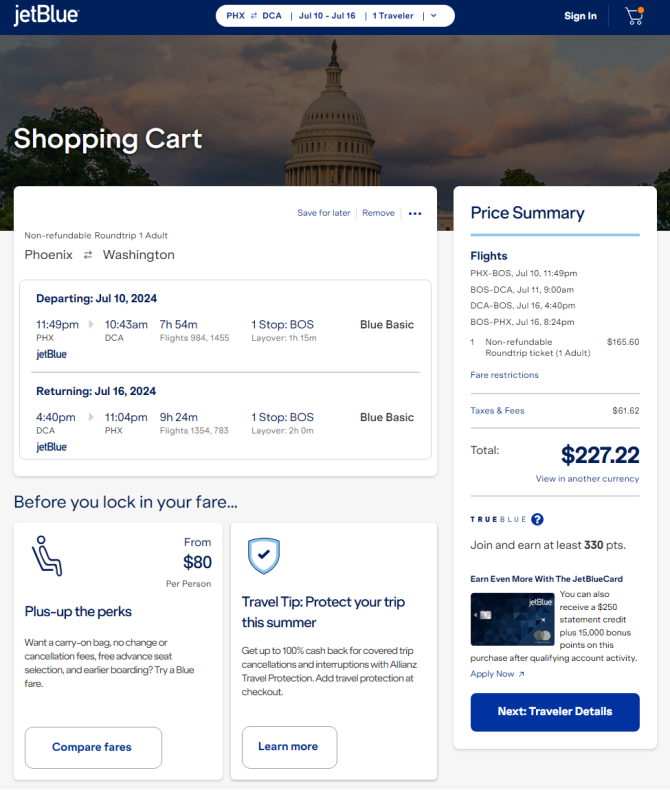Viewport: 670px width, 790px height.
Task: Click the Shopping Cart page title
Action: coord(108,140)
